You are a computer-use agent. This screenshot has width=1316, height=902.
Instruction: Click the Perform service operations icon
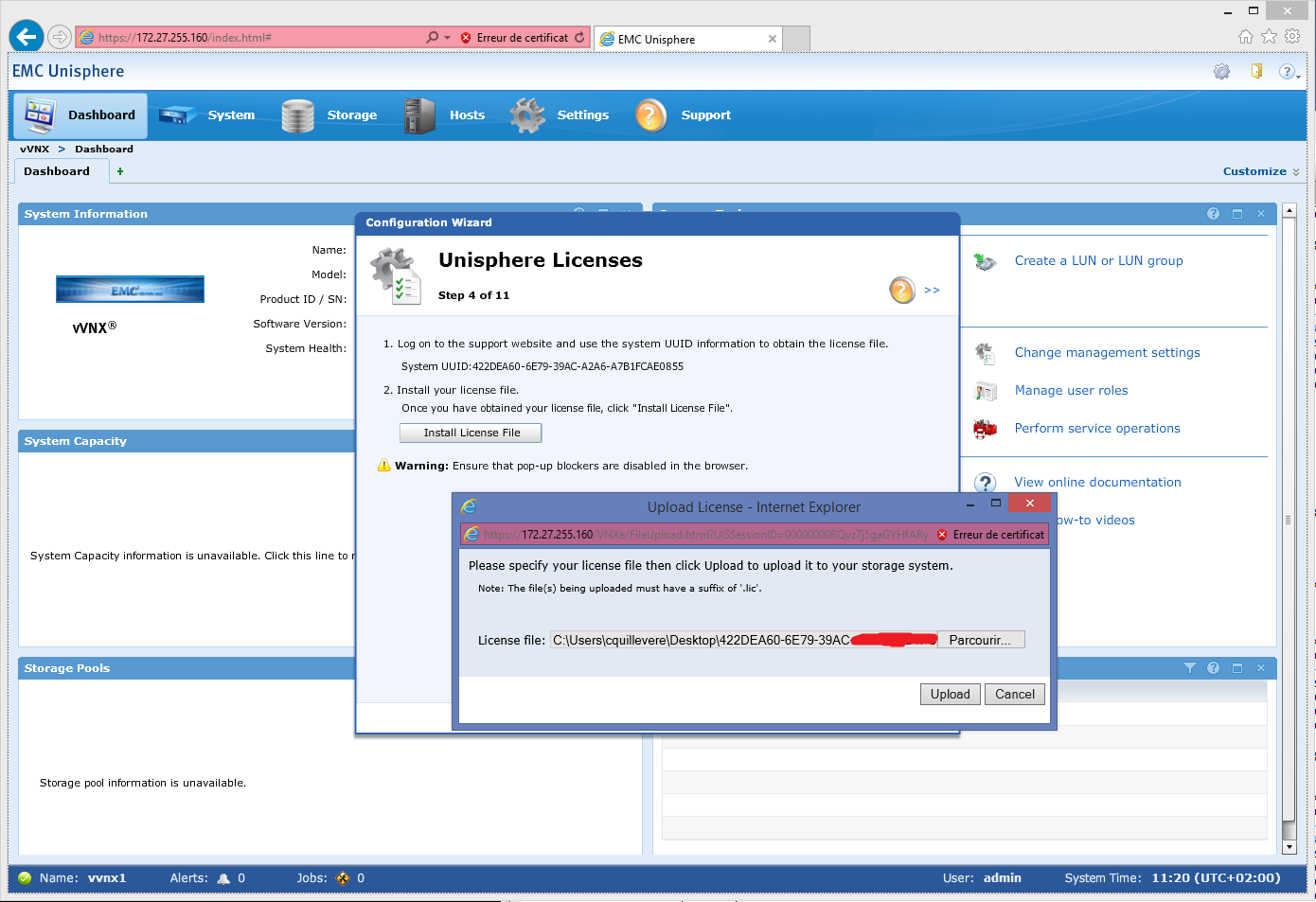pos(985,429)
